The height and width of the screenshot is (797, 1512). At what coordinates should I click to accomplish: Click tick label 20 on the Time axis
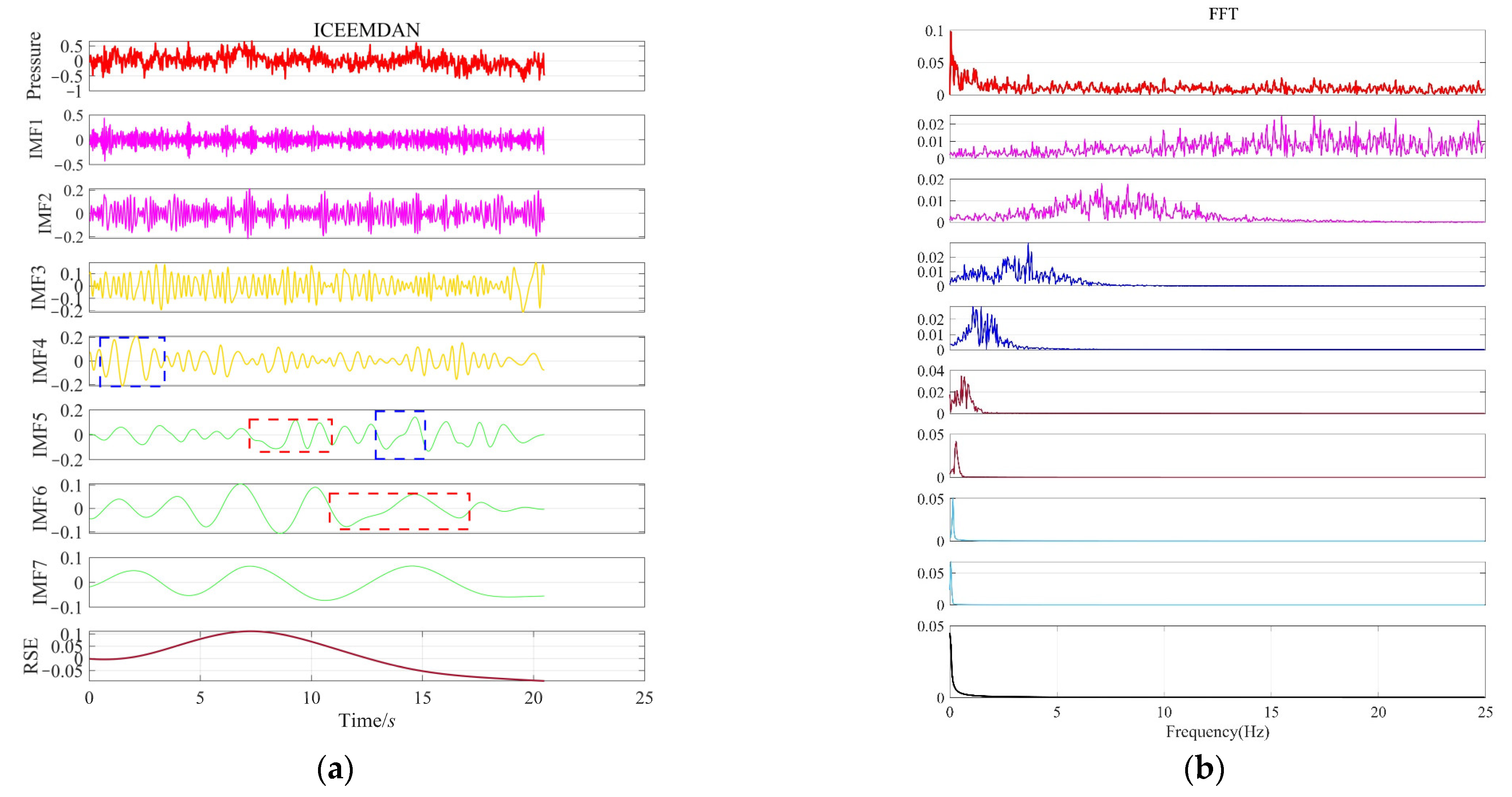[533, 698]
